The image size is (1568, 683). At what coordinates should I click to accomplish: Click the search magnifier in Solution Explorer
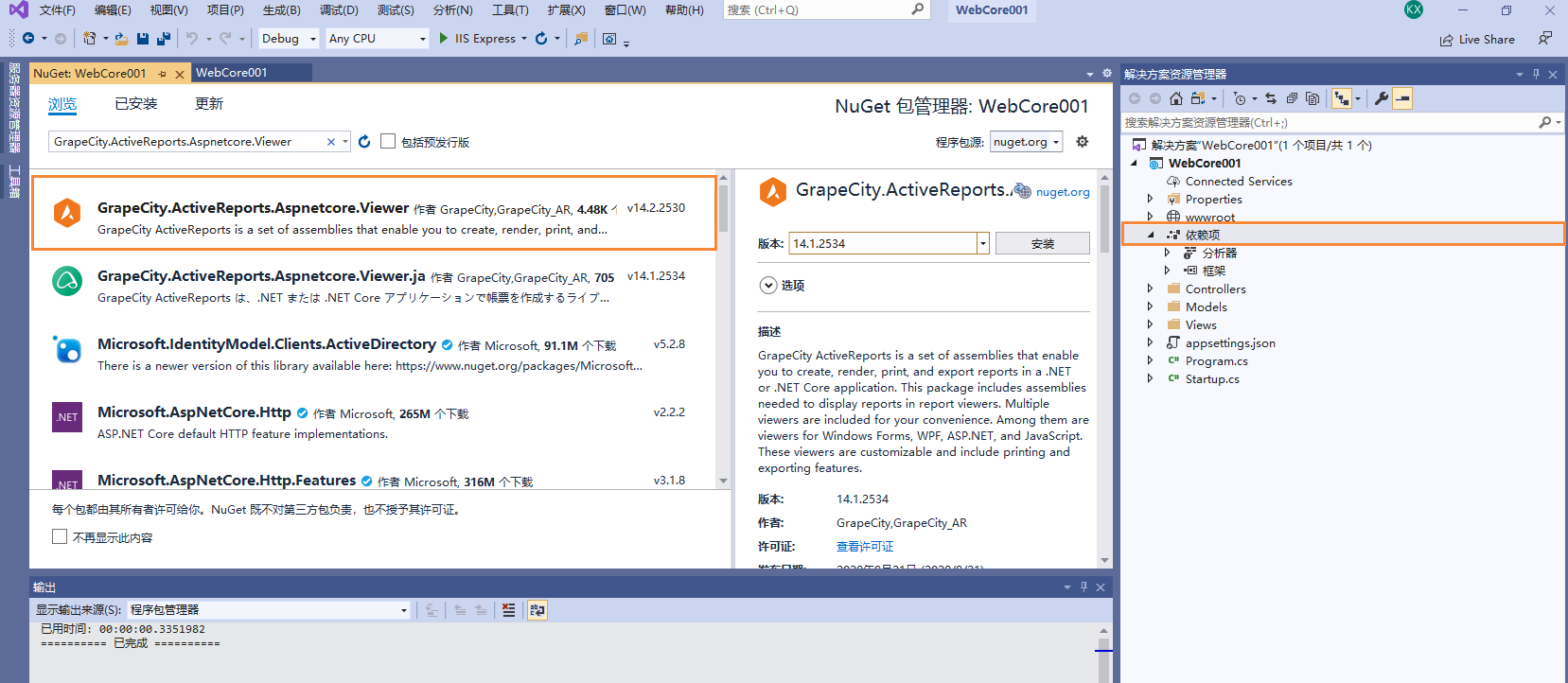click(1544, 122)
